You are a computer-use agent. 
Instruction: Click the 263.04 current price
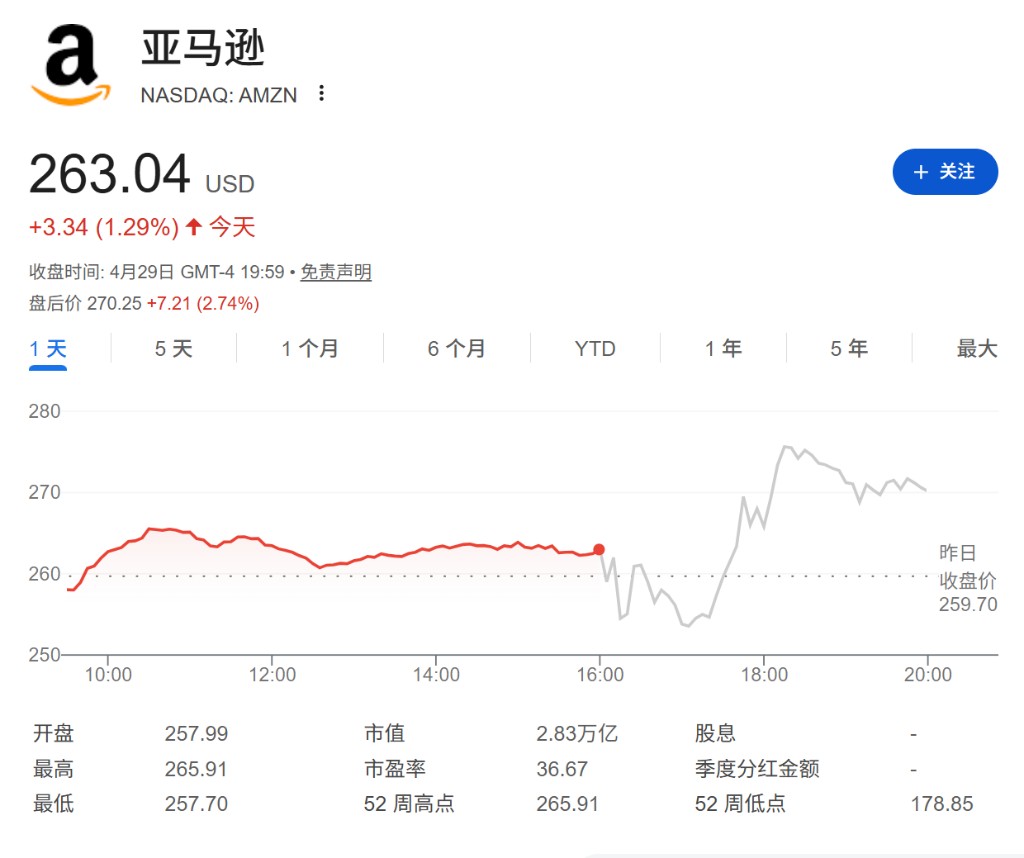[110, 175]
